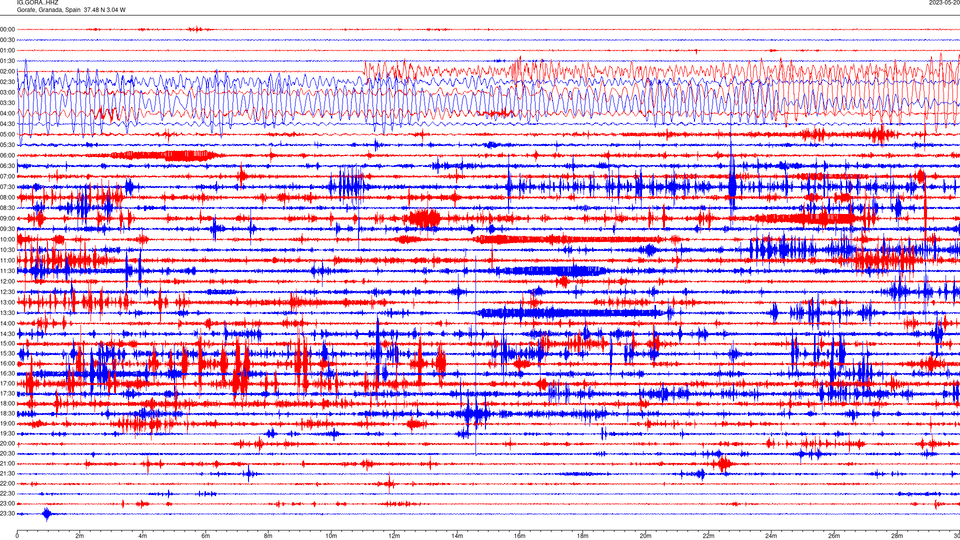
Task: Select the 06:00 time row label
Action: click(7, 156)
